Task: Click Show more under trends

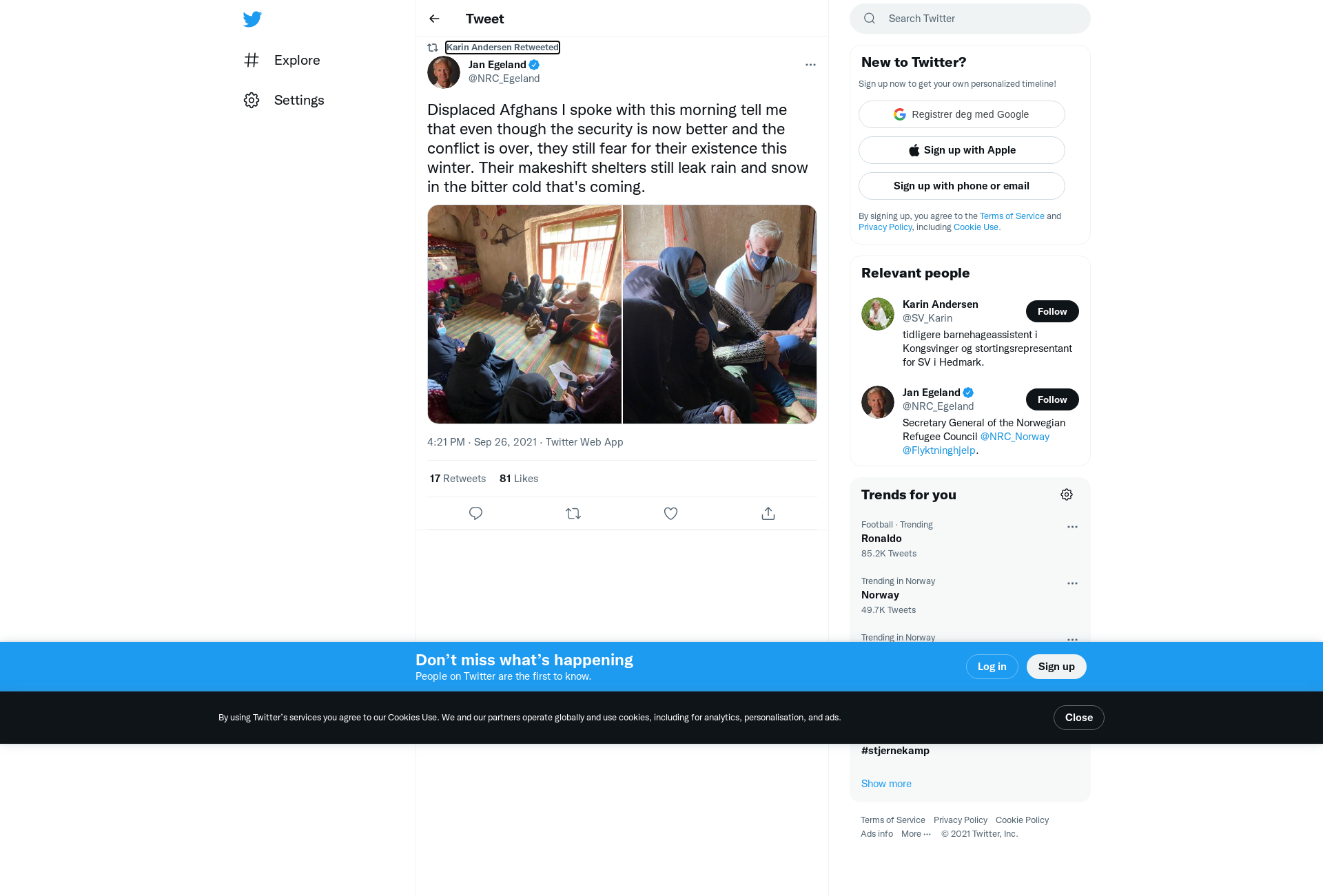Action: click(886, 784)
